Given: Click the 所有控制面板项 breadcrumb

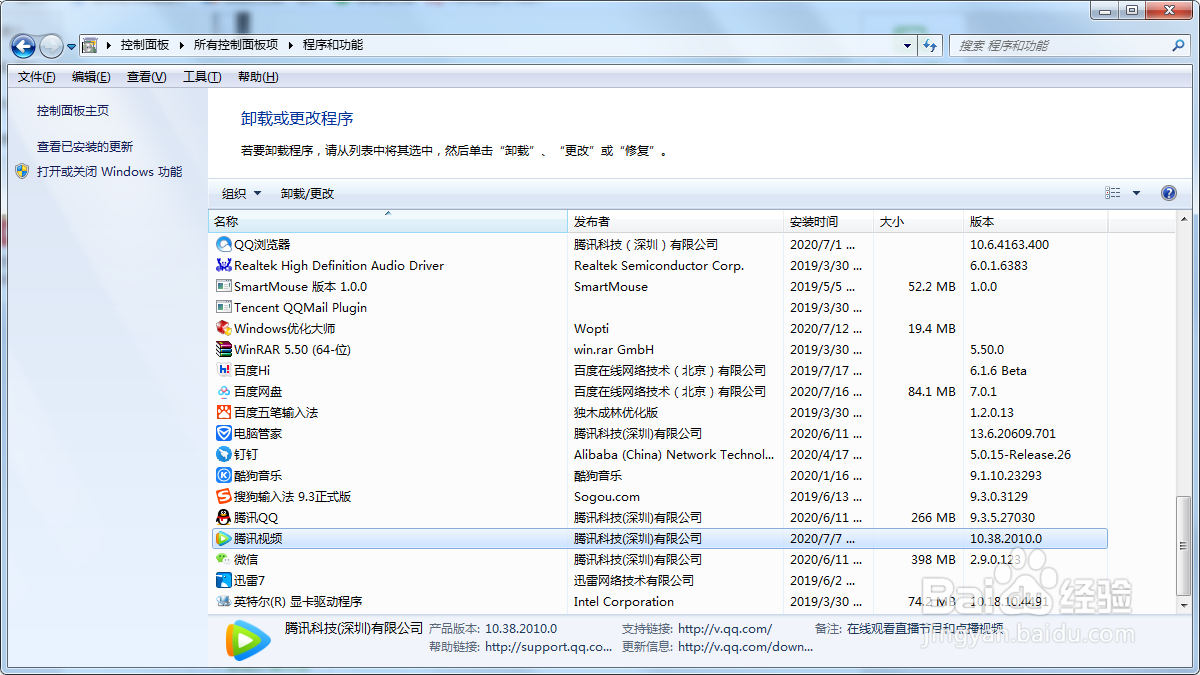Looking at the screenshot, I should coord(236,45).
